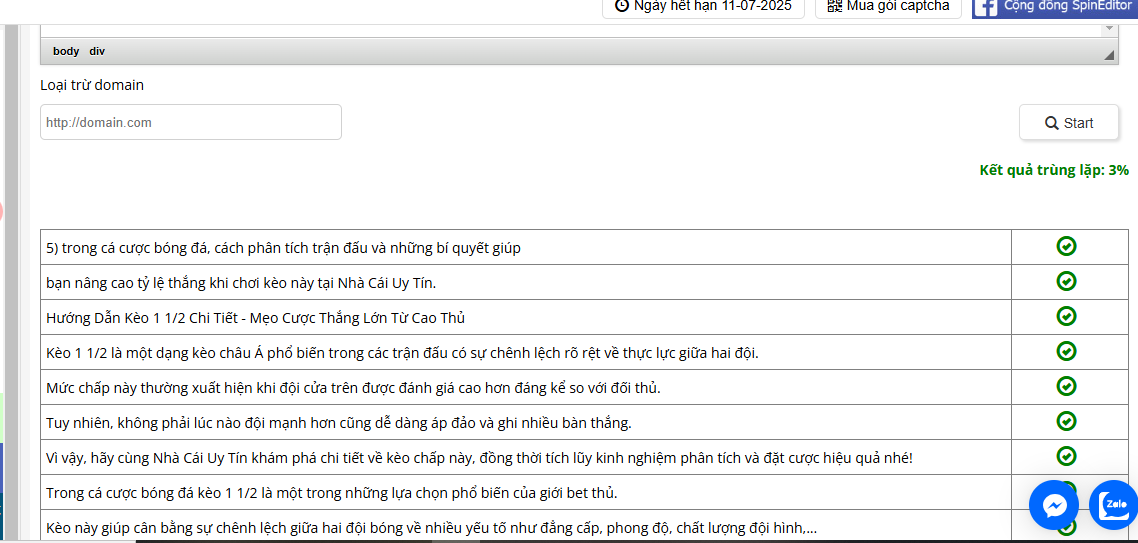Click the green check for the "5) trong cá cược bóng đá" row
This screenshot has height=543, width=1138.
(x=1066, y=247)
